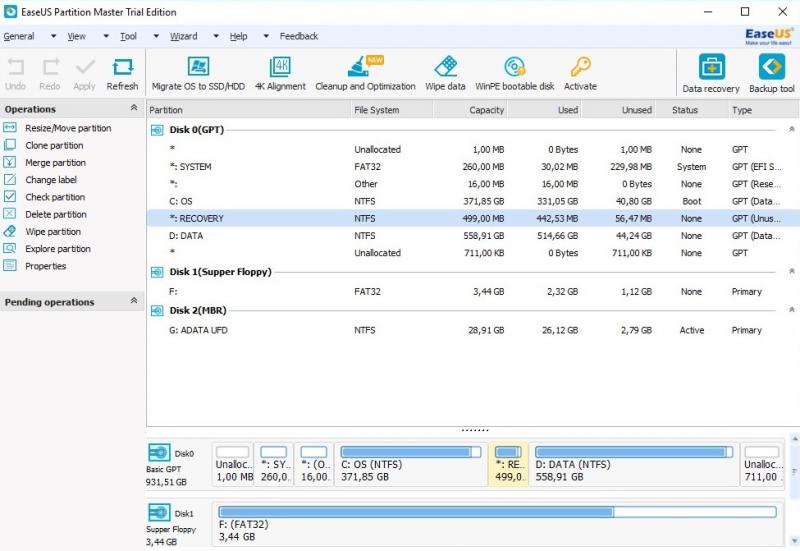Collapse the Disk 0(GPT) group
Screen dimensions: 800x551
pos(792,130)
